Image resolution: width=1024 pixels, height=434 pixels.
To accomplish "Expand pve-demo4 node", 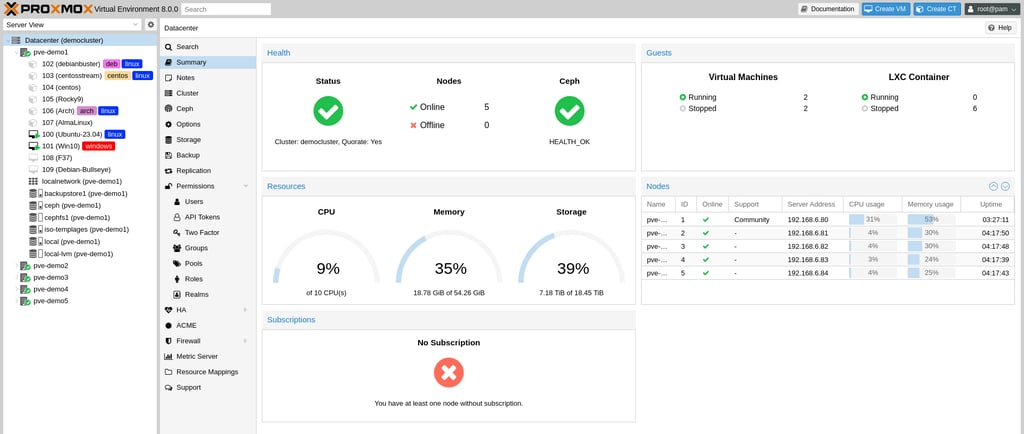I will [16, 290].
